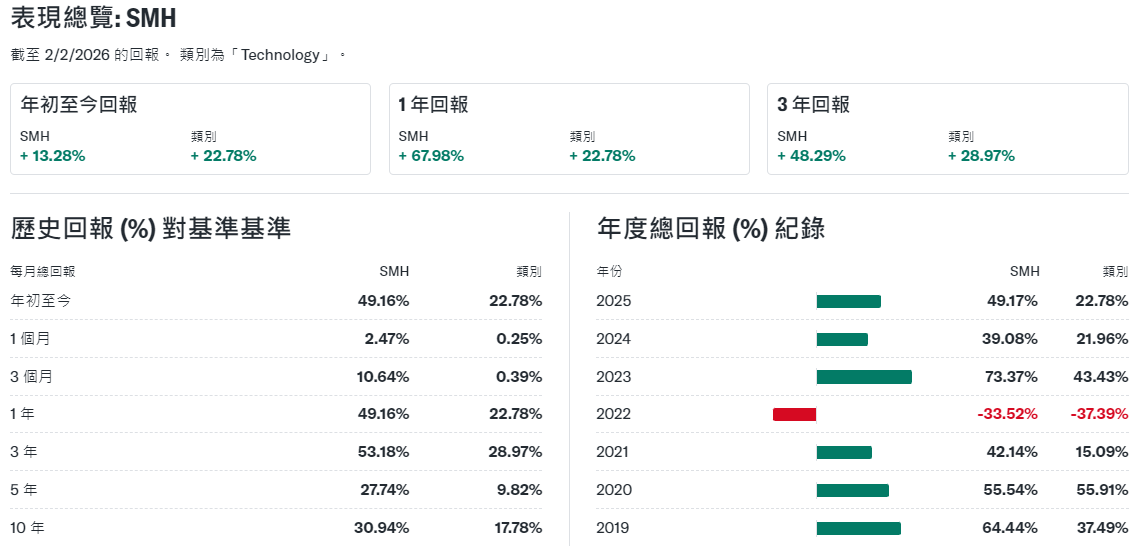Select the 2019 year label

(x=613, y=528)
